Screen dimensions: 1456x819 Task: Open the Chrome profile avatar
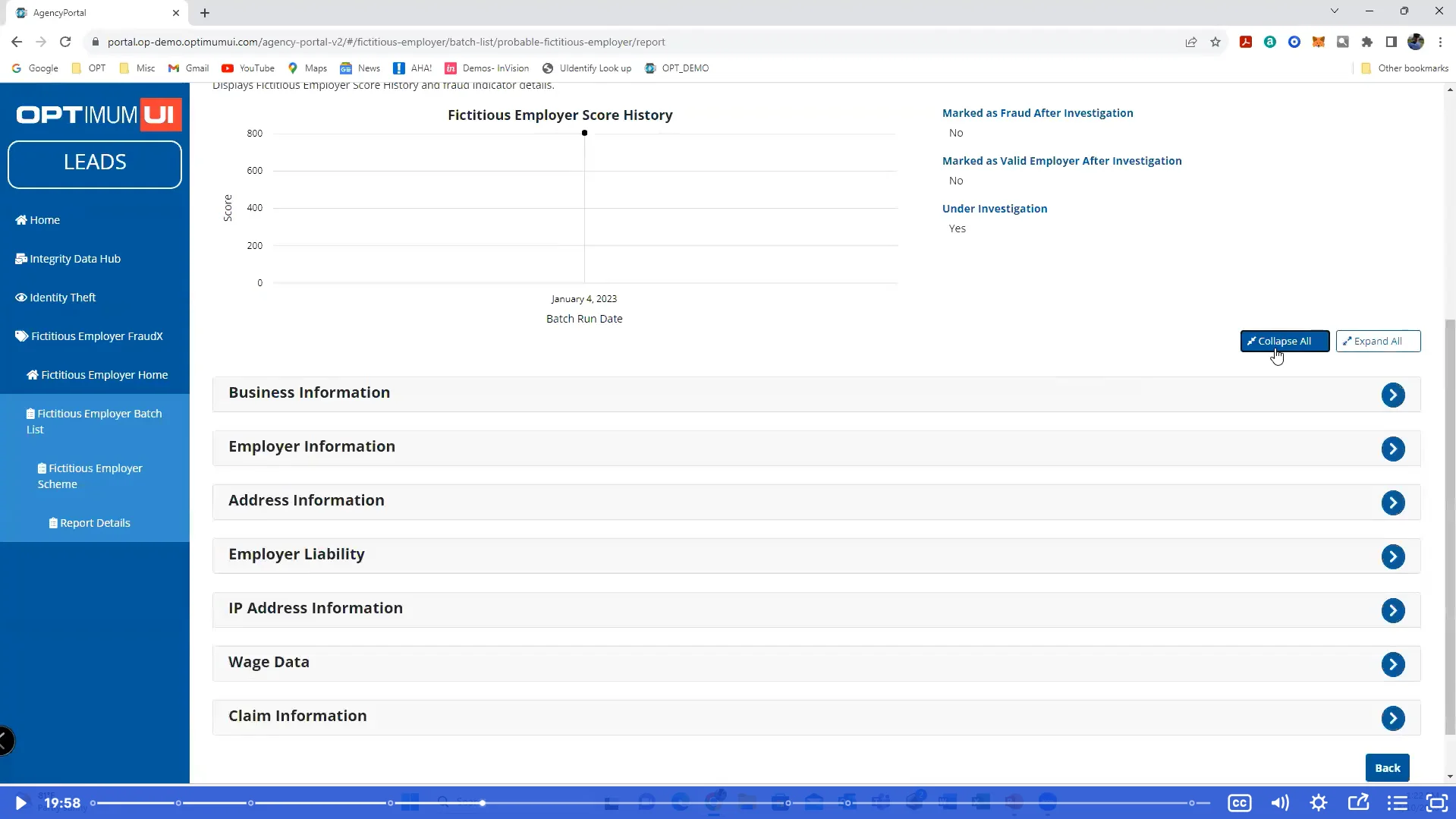click(1416, 42)
